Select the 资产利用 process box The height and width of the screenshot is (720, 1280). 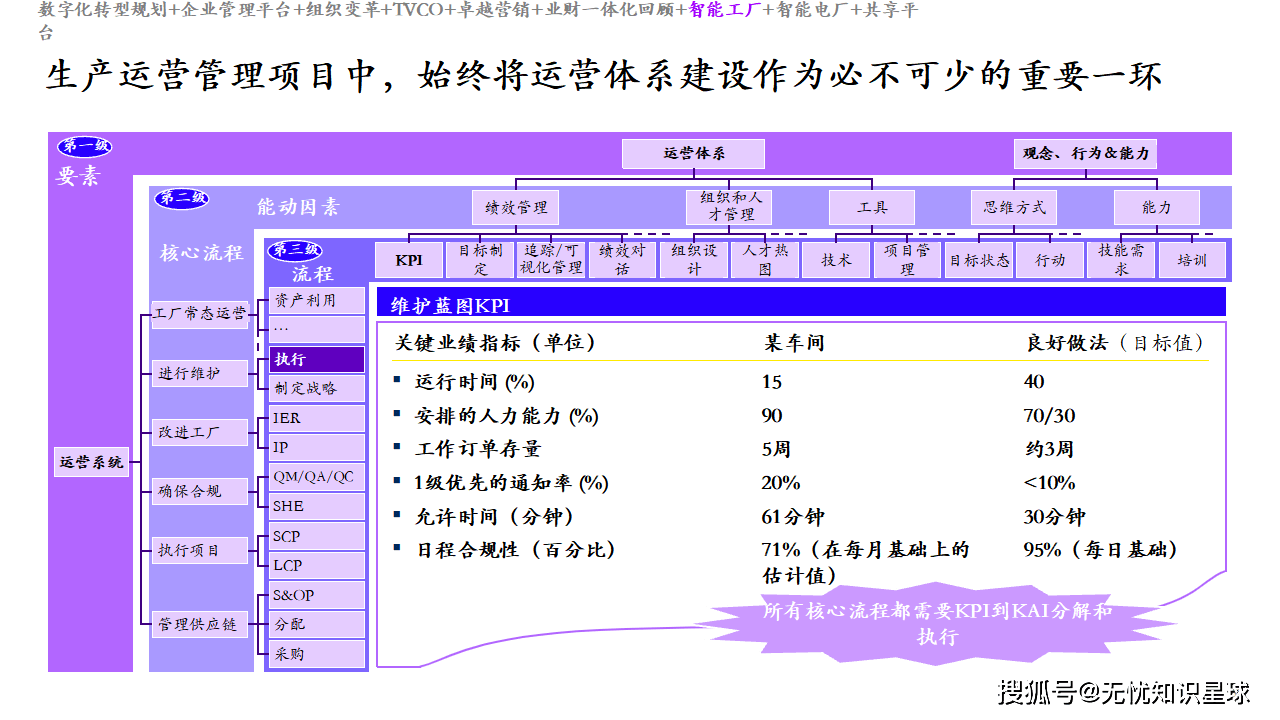click(318, 300)
